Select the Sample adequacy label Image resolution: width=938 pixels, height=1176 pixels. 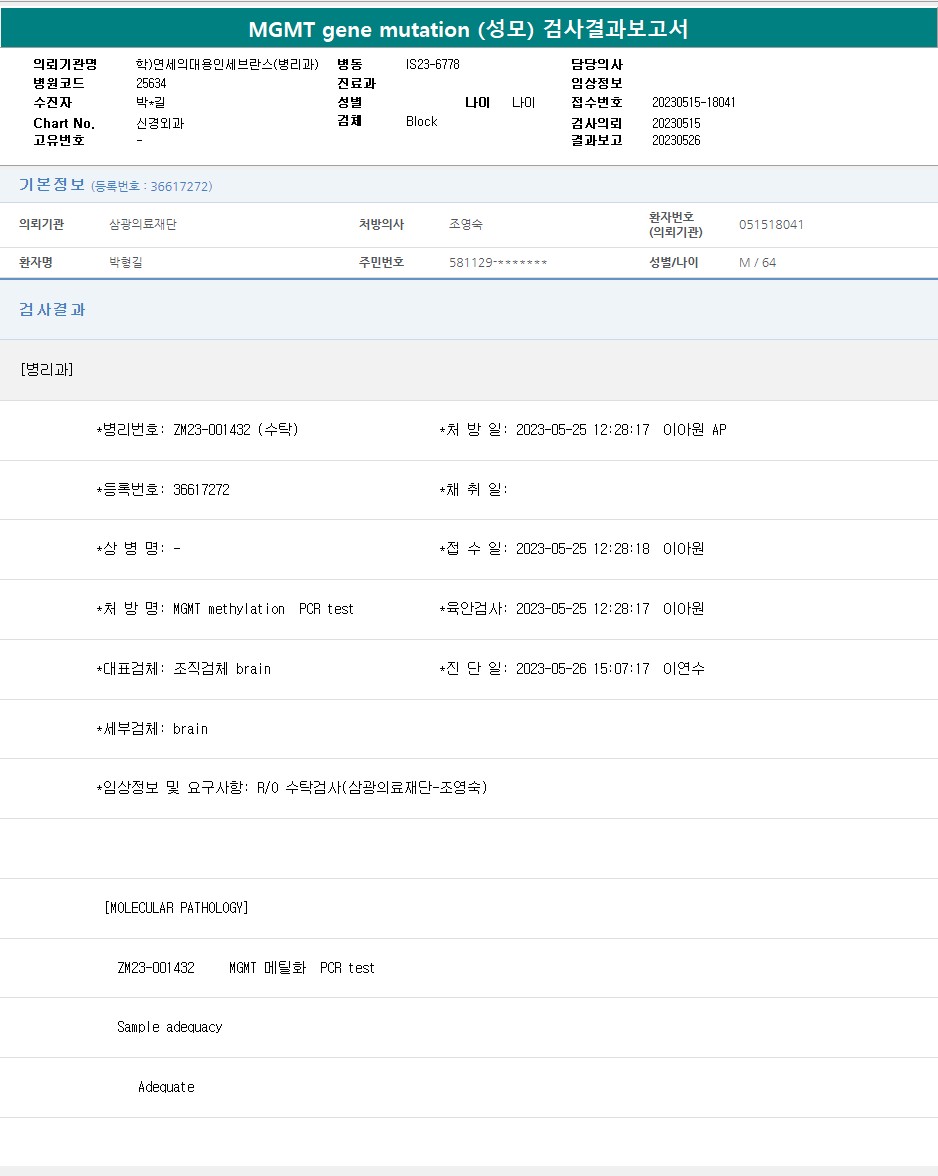tap(169, 1027)
